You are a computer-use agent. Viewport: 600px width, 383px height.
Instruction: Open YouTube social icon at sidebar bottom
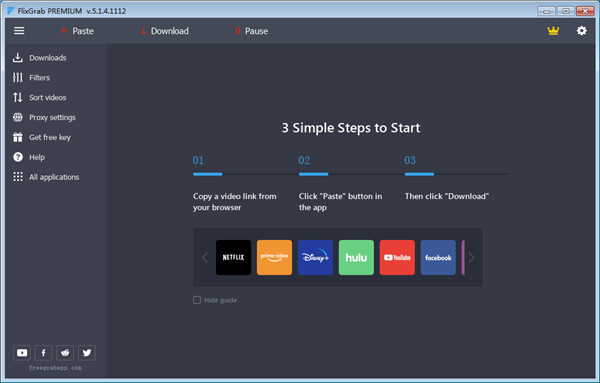coord(22,353)
